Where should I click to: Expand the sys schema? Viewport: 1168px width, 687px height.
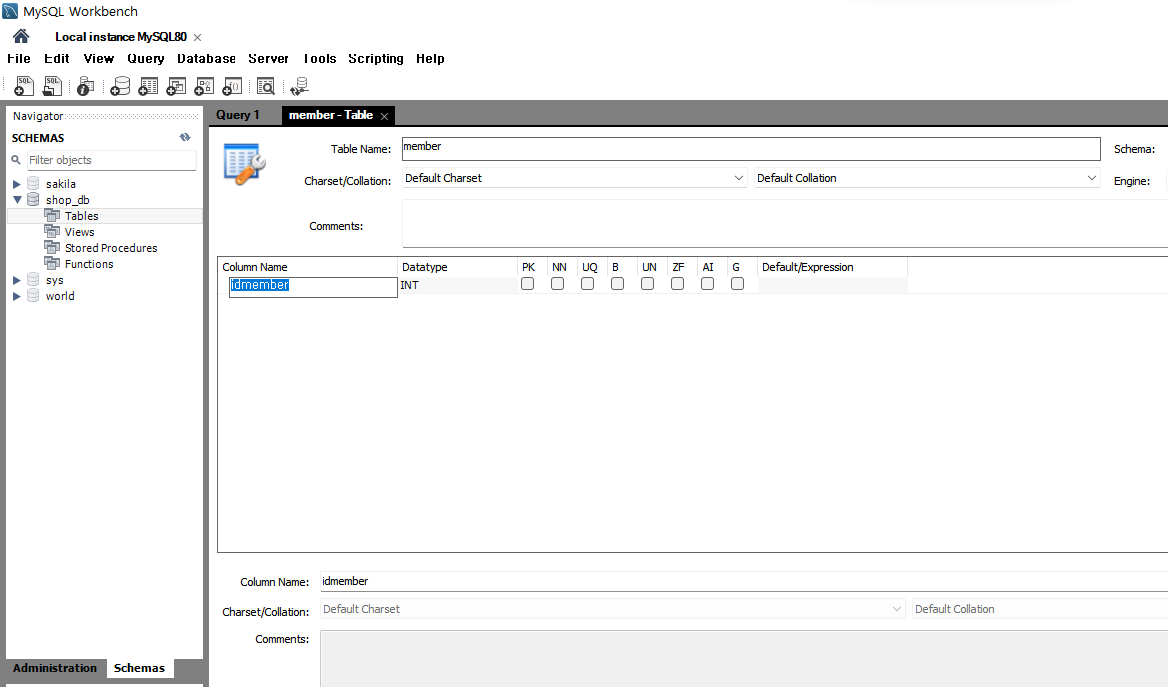tap(16, 280)
